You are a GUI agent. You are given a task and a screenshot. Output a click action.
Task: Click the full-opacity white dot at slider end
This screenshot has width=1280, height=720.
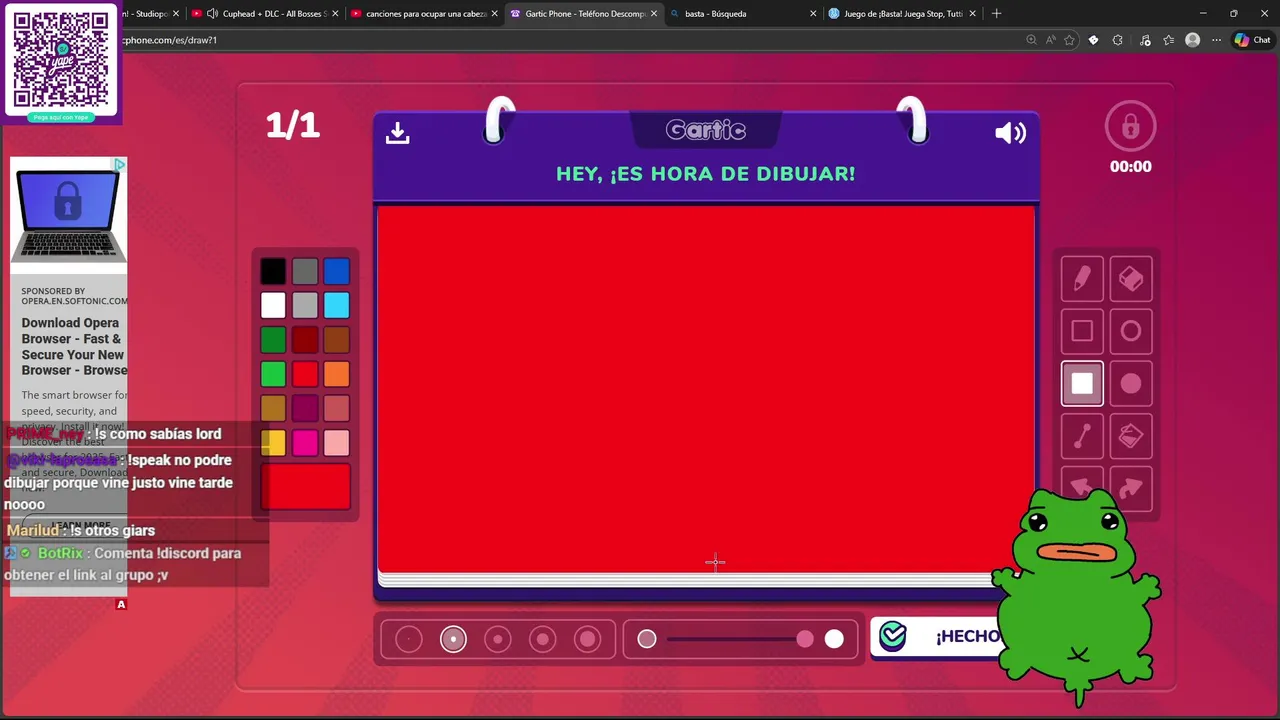[x=834, y=639]
